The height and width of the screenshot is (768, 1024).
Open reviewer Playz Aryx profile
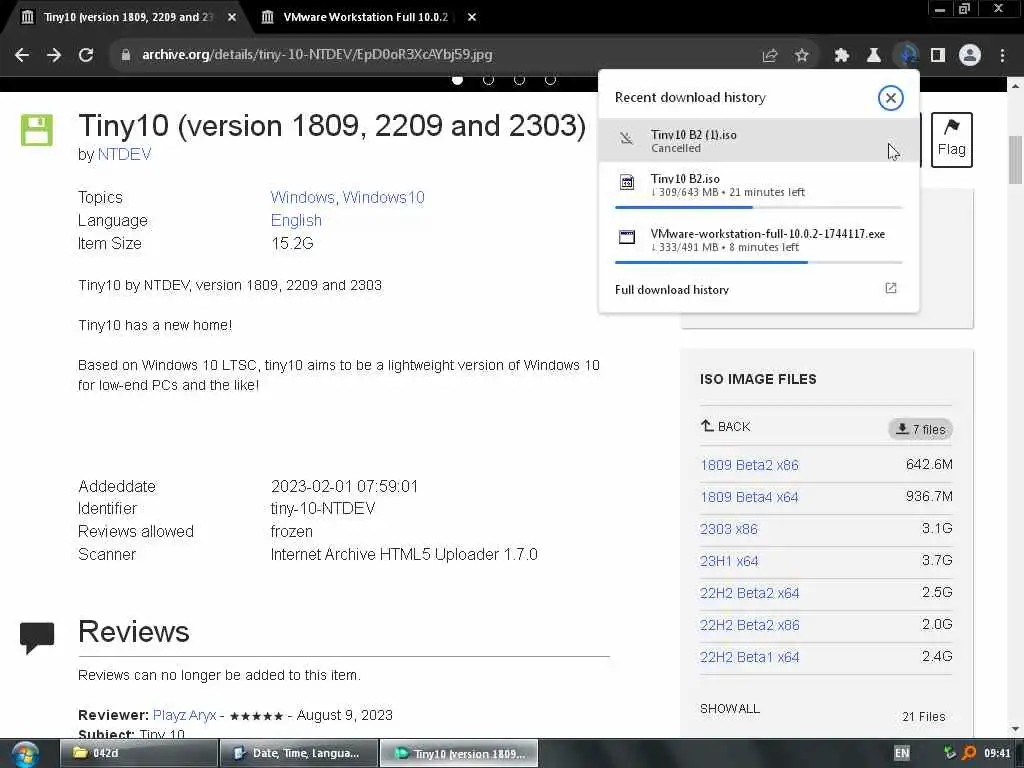[184, 715]
